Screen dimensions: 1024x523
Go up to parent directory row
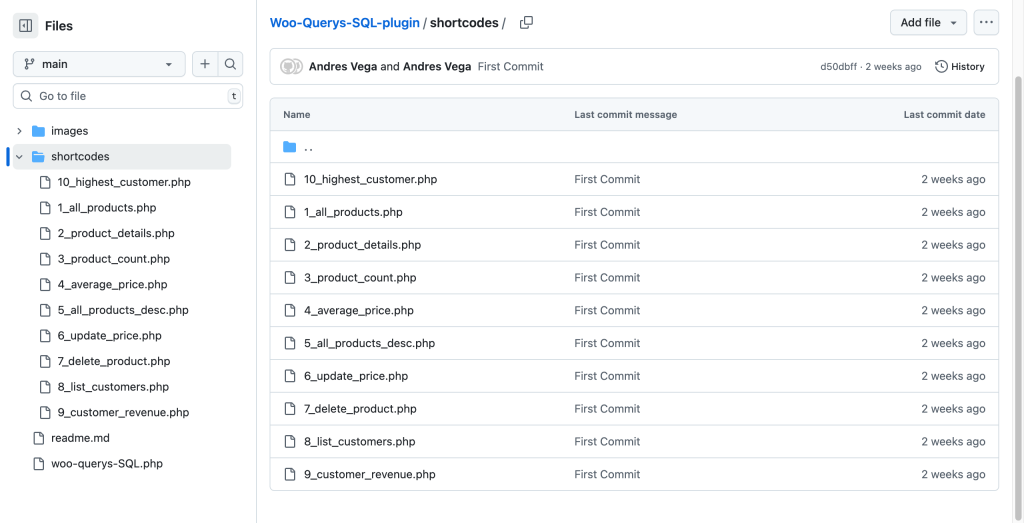pos(634,147)
